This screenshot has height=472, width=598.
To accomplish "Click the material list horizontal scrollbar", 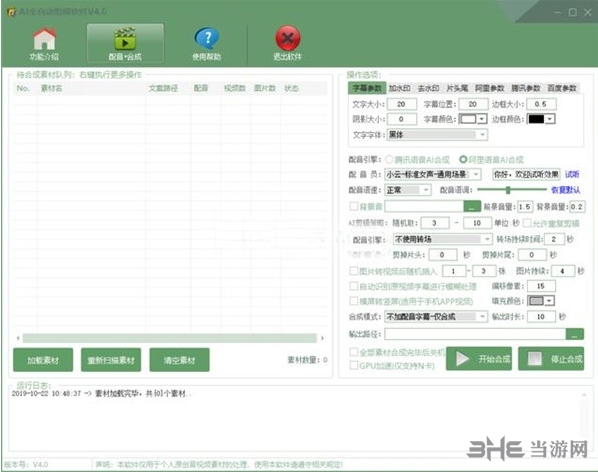I will [x=169, y=338].
